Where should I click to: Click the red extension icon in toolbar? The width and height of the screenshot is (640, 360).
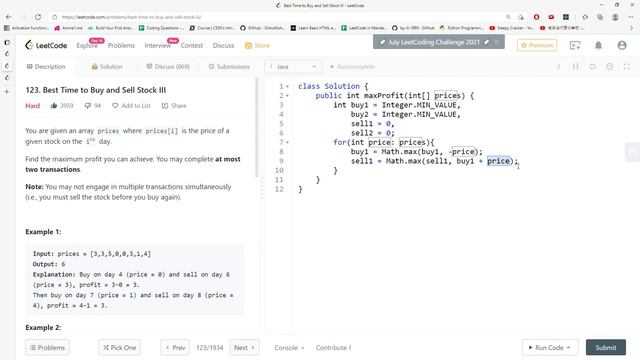pos(536,17)
